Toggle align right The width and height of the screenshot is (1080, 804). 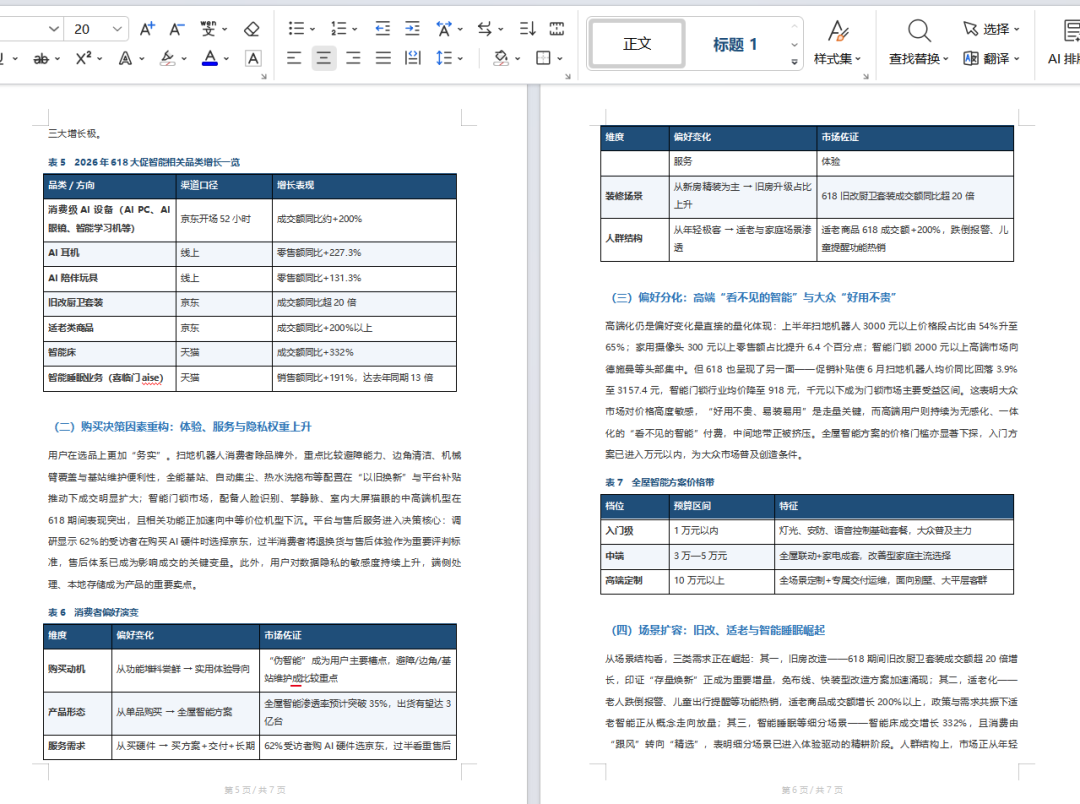pos(353,58)
